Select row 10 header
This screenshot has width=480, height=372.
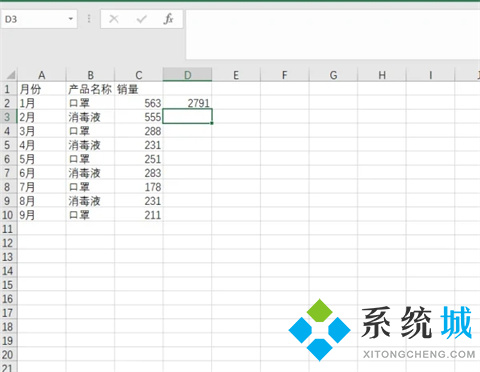click(8, 215)
